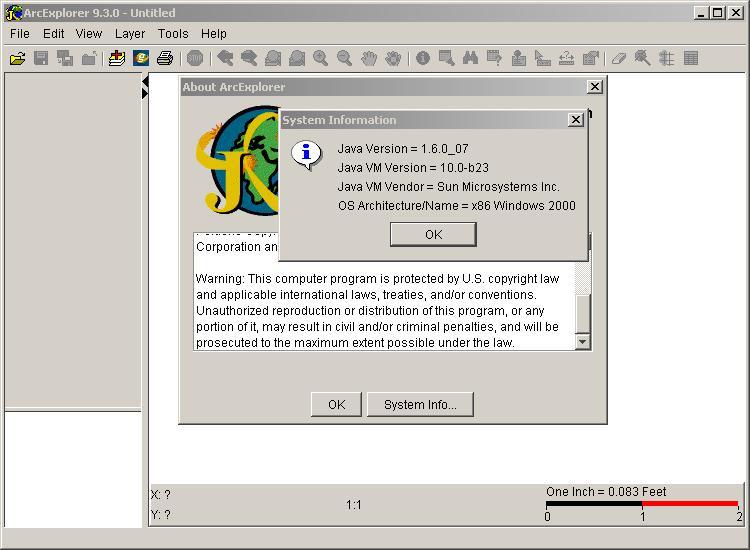Click the magnifier-style icon after the eraser
This screenshot has height=550, width=750.
[x=642, y=59]
